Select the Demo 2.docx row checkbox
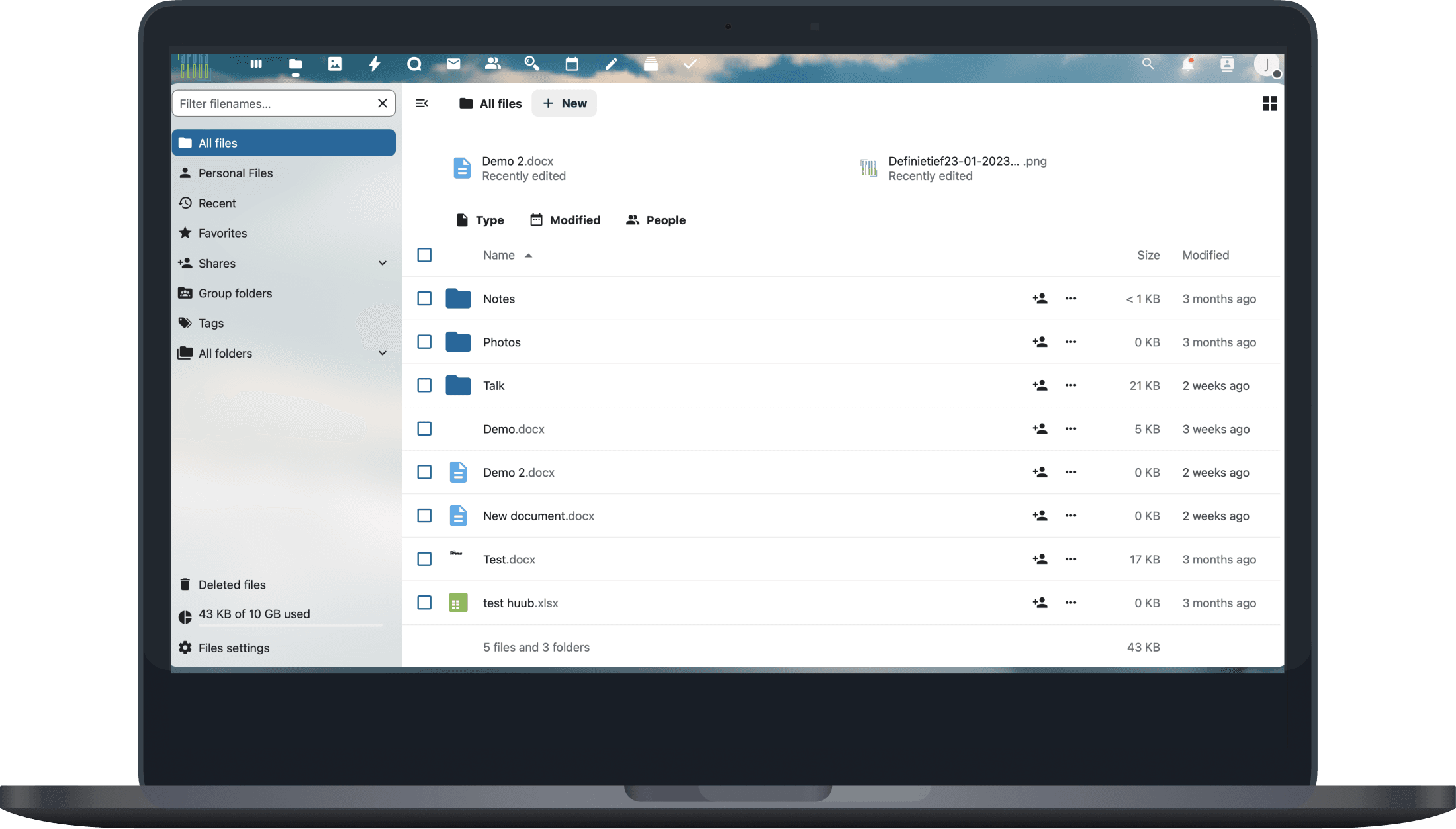The width and height of the screenshot is (1456, 829). pos(424,472)
